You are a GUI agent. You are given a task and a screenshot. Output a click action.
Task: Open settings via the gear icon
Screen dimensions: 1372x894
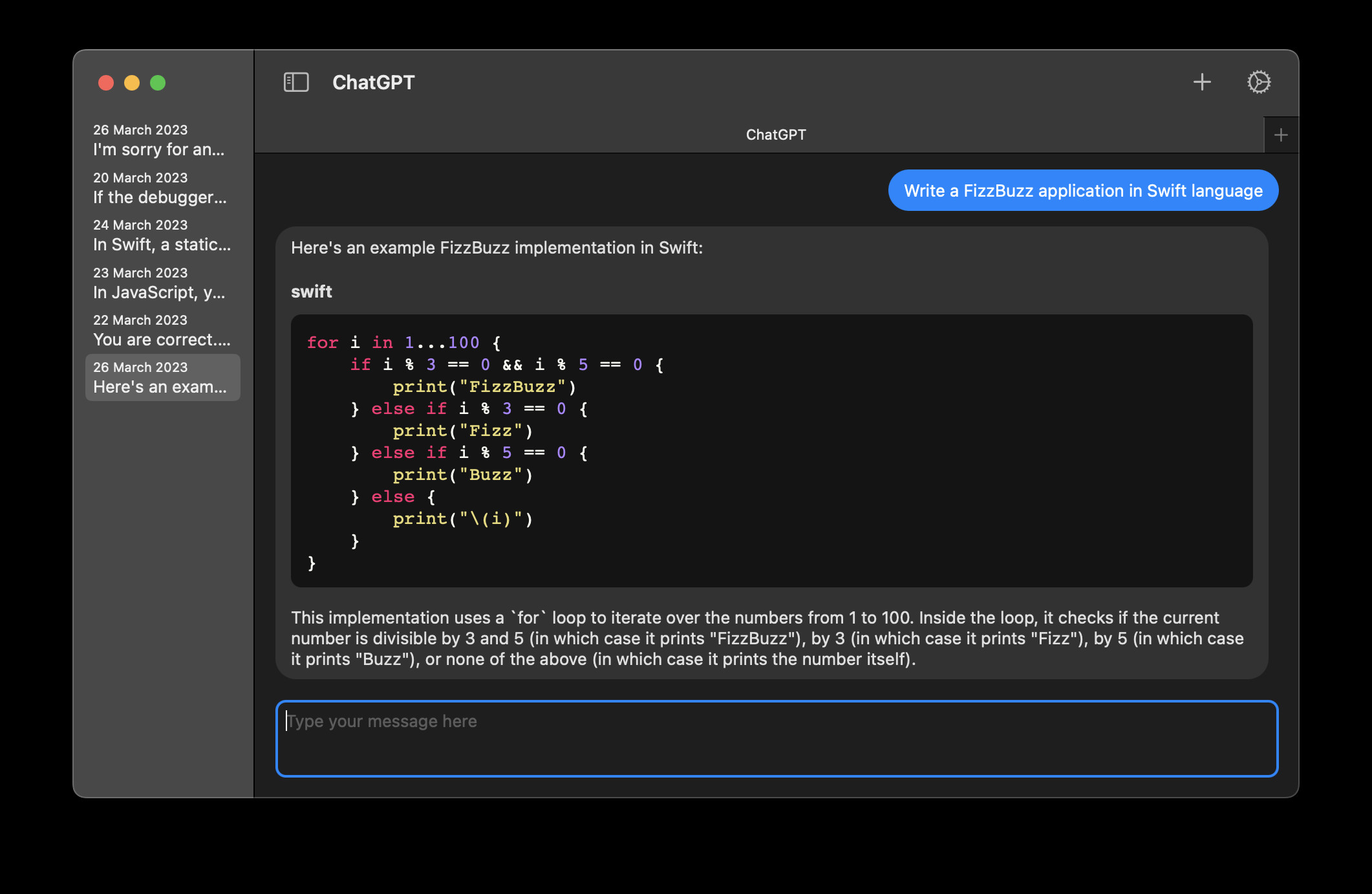pyautogui.click(x=1259, y=82)
